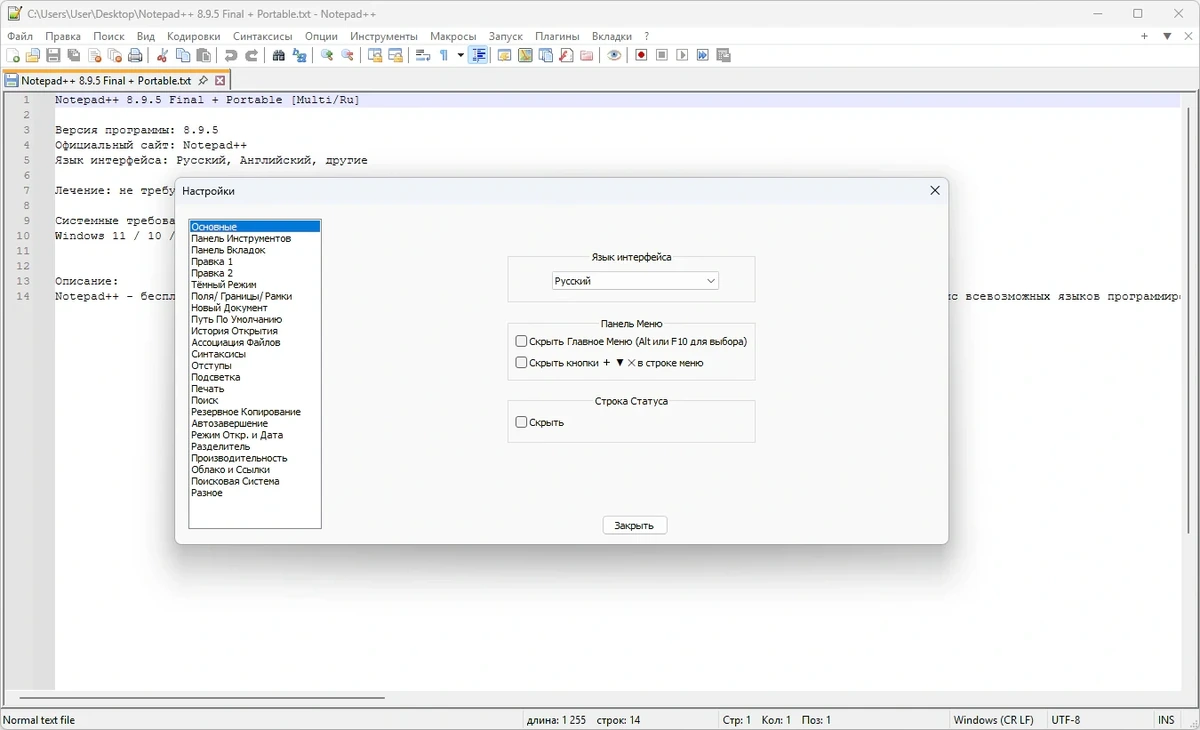Click the ▼ arrow at menu bar right
This screenshot has height=730, width=1200.
pyautogui.click(x=1167, y=36)
